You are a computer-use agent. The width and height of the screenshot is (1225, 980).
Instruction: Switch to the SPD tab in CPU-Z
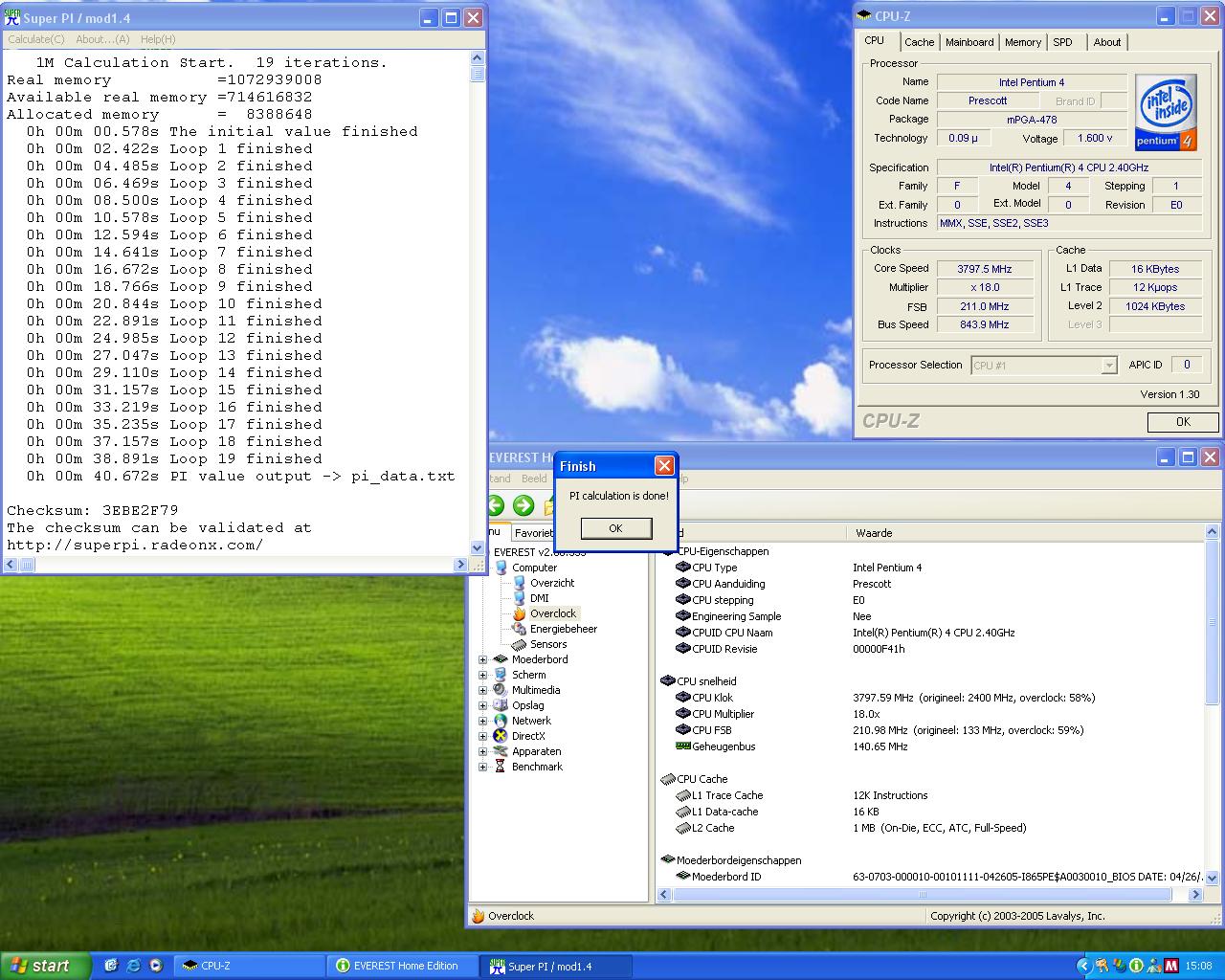1062,42
